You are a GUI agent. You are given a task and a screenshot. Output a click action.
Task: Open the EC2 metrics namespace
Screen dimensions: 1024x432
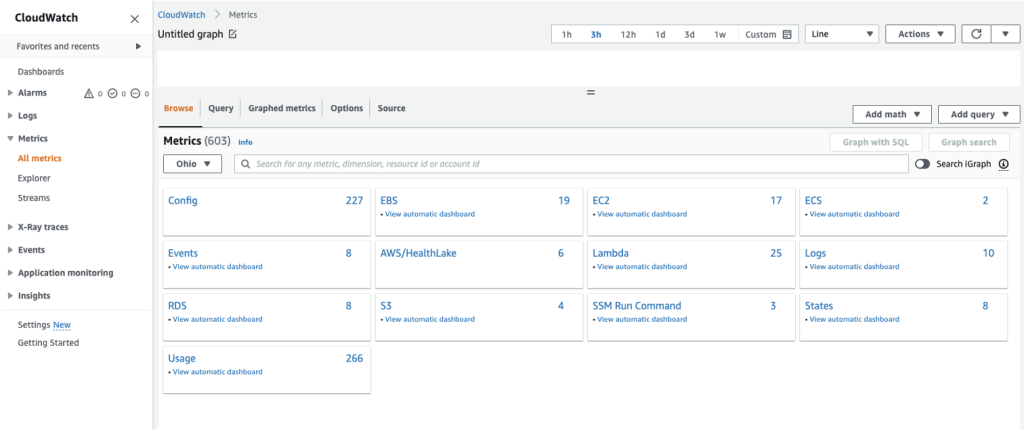[601, 200]
